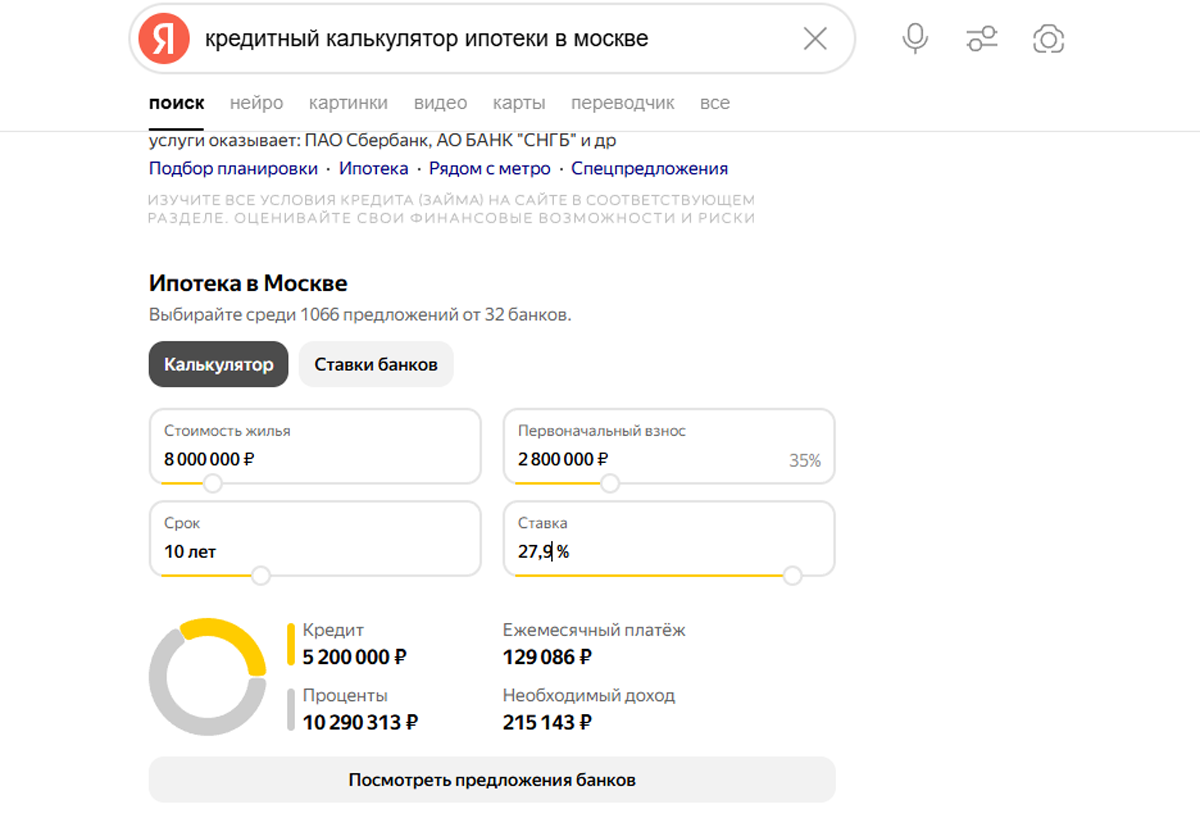Click Посмотреть предложения банков button
Viewport: 1200px width, 818px height.
tap(492, 780)
